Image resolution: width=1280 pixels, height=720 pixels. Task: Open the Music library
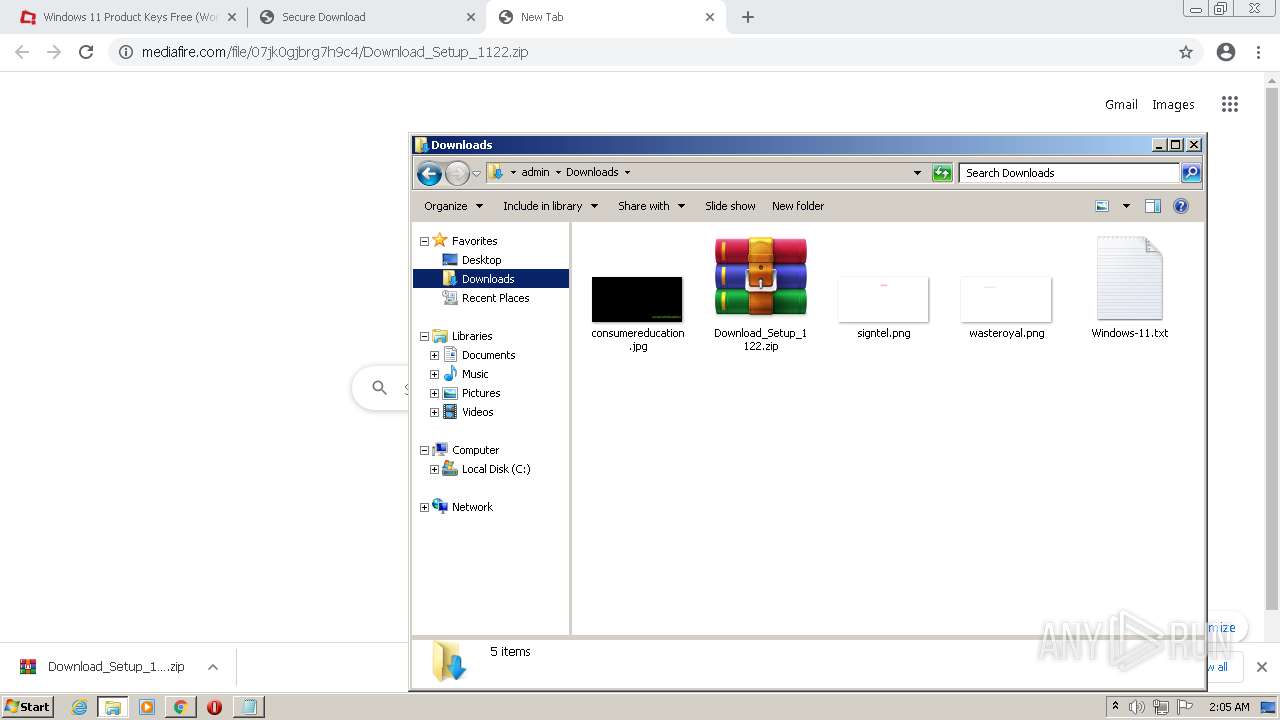(x=474, y=374)
